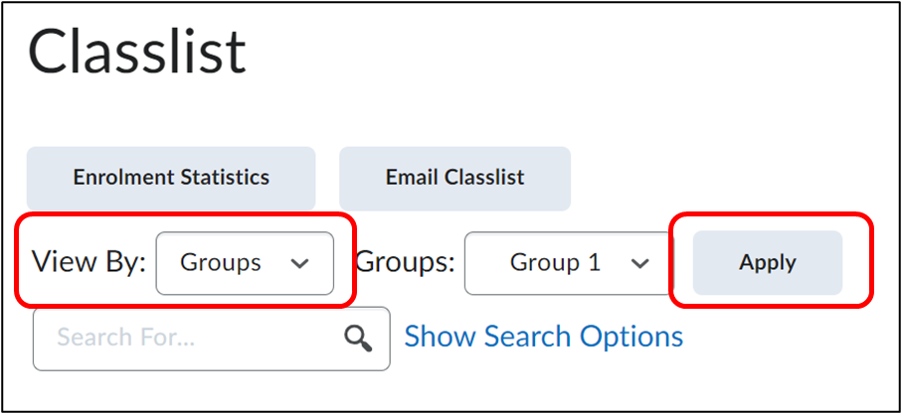
Task: Click the "Groups:" label before Group 1
Action: (x=405, y=263)
